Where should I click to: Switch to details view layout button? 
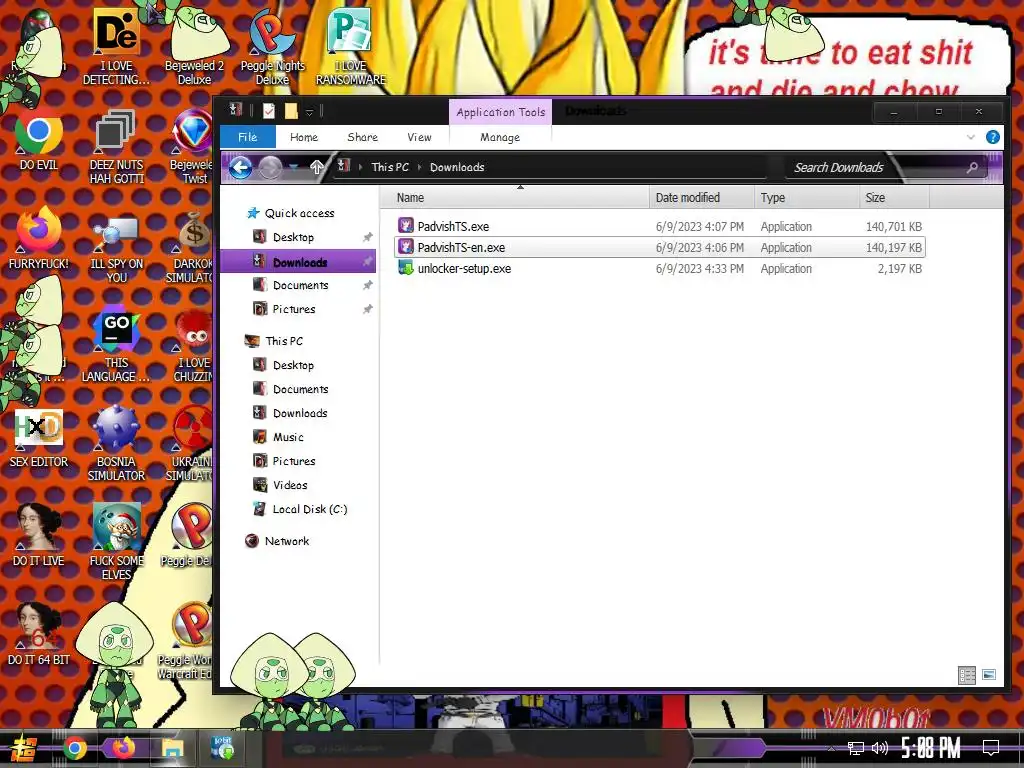point(967,675)
